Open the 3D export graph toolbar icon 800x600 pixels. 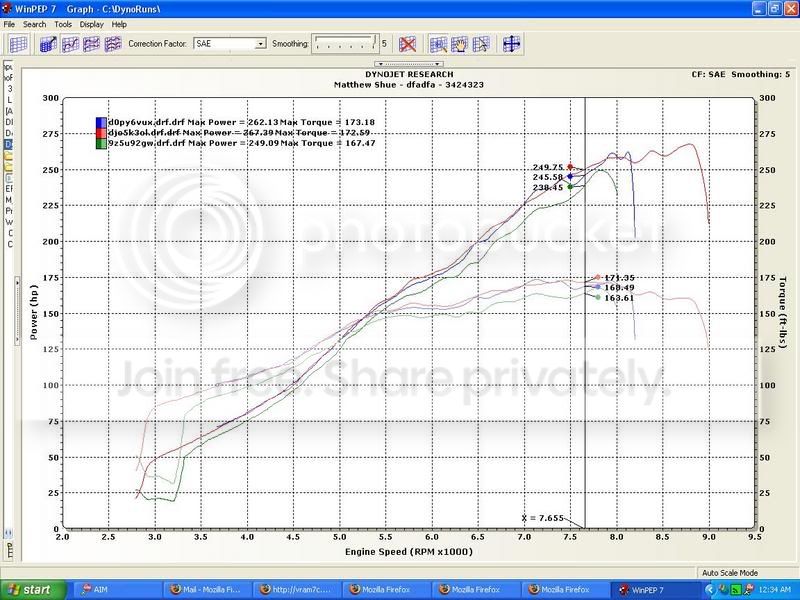(x=48, y=44)
